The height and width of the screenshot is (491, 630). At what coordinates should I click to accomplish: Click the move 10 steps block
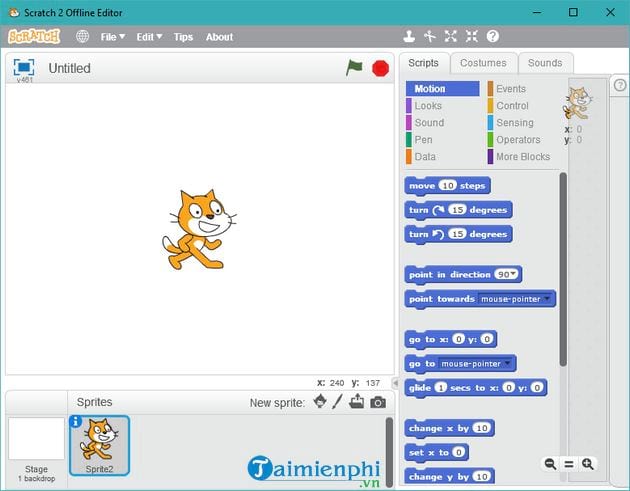pos(447,186)
